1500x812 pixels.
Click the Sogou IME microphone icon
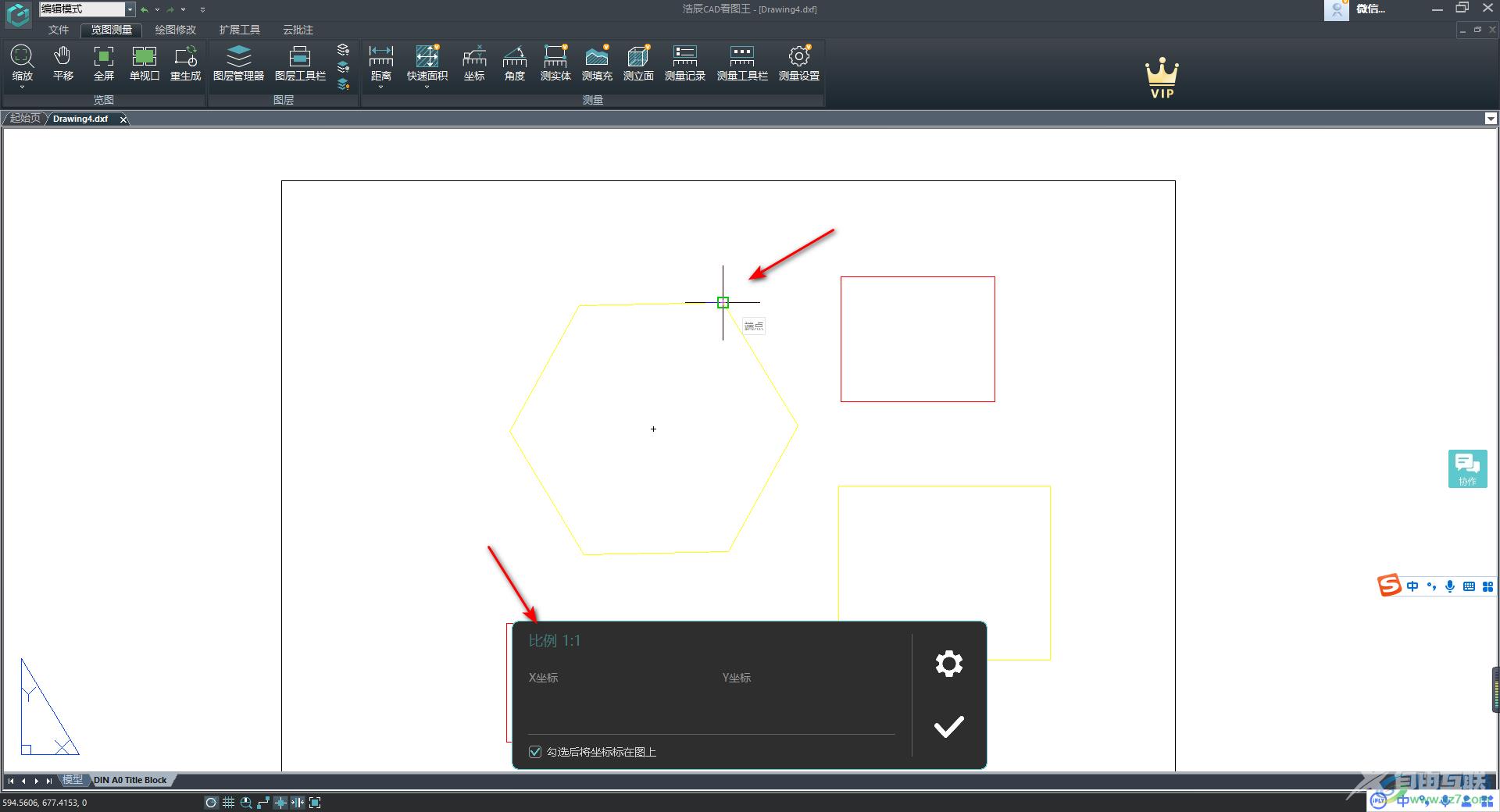[x=1450, y=586]
